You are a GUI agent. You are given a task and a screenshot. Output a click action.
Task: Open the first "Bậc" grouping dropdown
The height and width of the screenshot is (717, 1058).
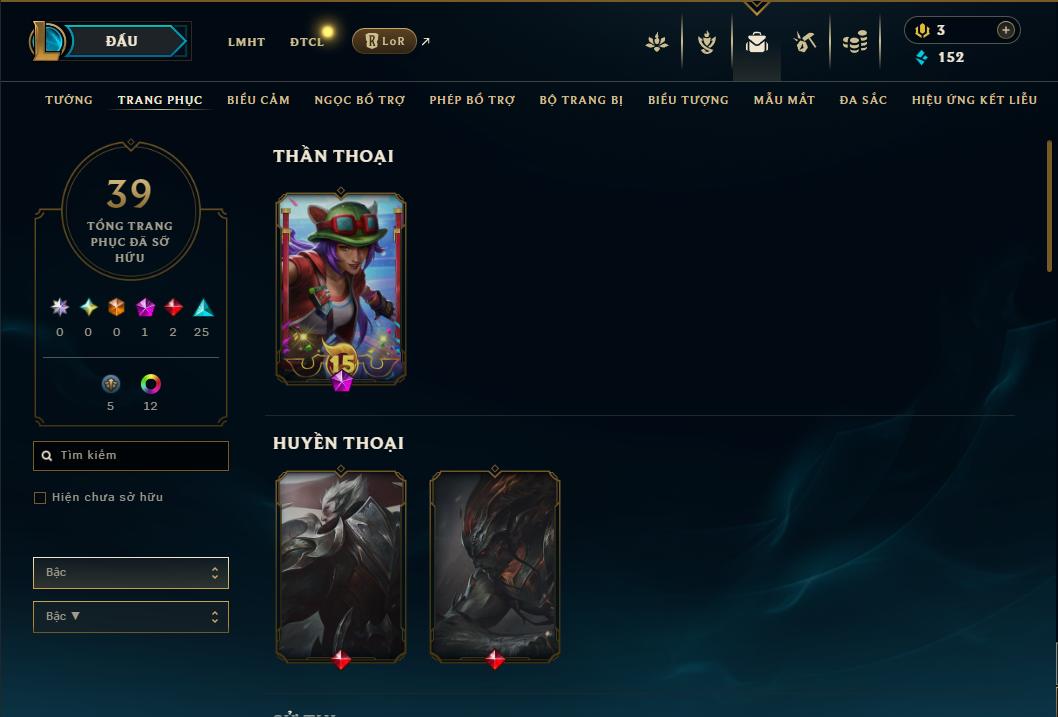point(131,573)
